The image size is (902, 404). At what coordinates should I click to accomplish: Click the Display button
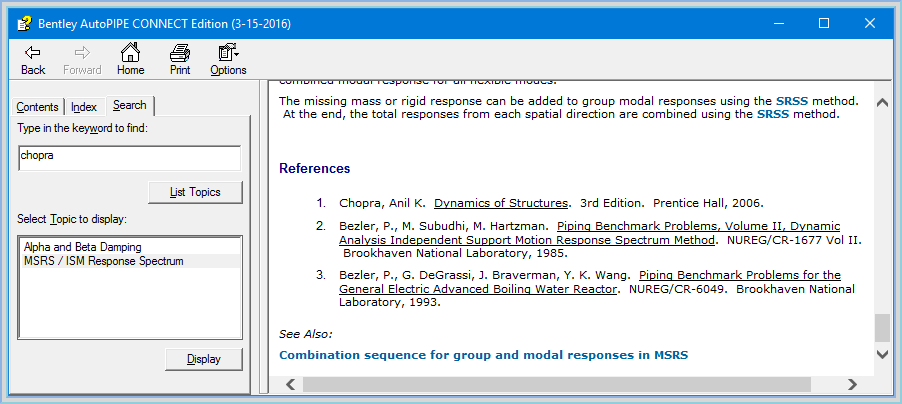click(204, 359)
